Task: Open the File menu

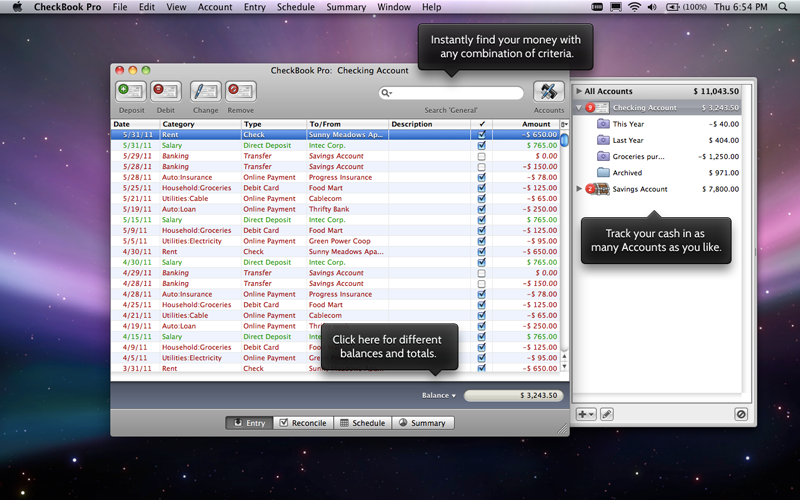Action: 120,7
